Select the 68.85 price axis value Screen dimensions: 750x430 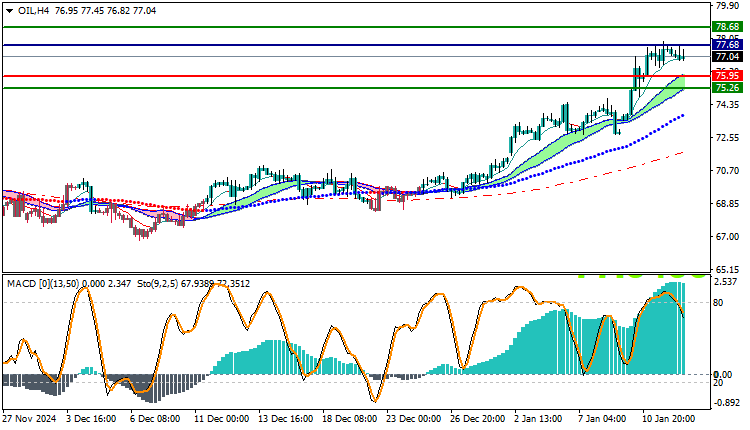[x=727, y=204]
